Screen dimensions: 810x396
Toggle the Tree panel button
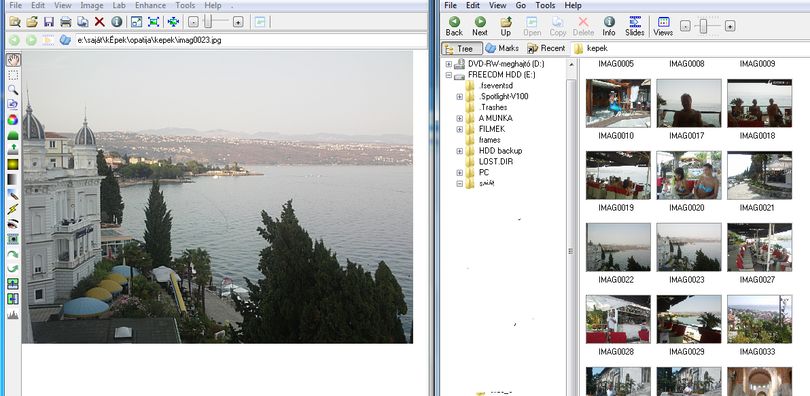pyautogui.click(x=462, y=49)
